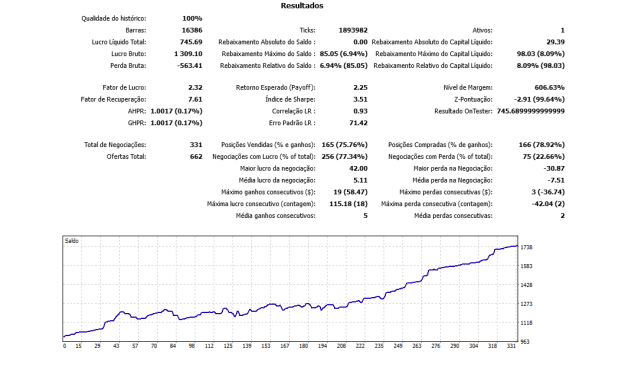Click Posições Compradas value 166 (78.92%)

click(x=542, y=145)
